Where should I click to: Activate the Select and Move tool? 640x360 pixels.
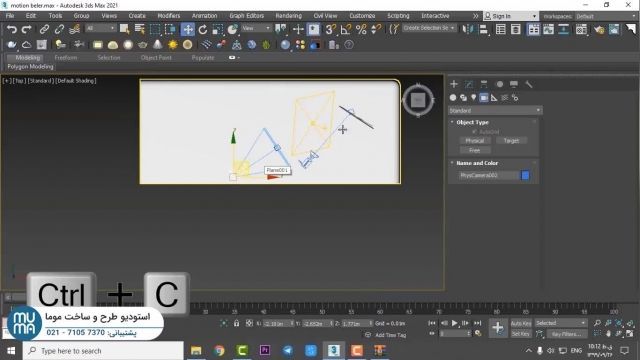(x=188, y=29)
